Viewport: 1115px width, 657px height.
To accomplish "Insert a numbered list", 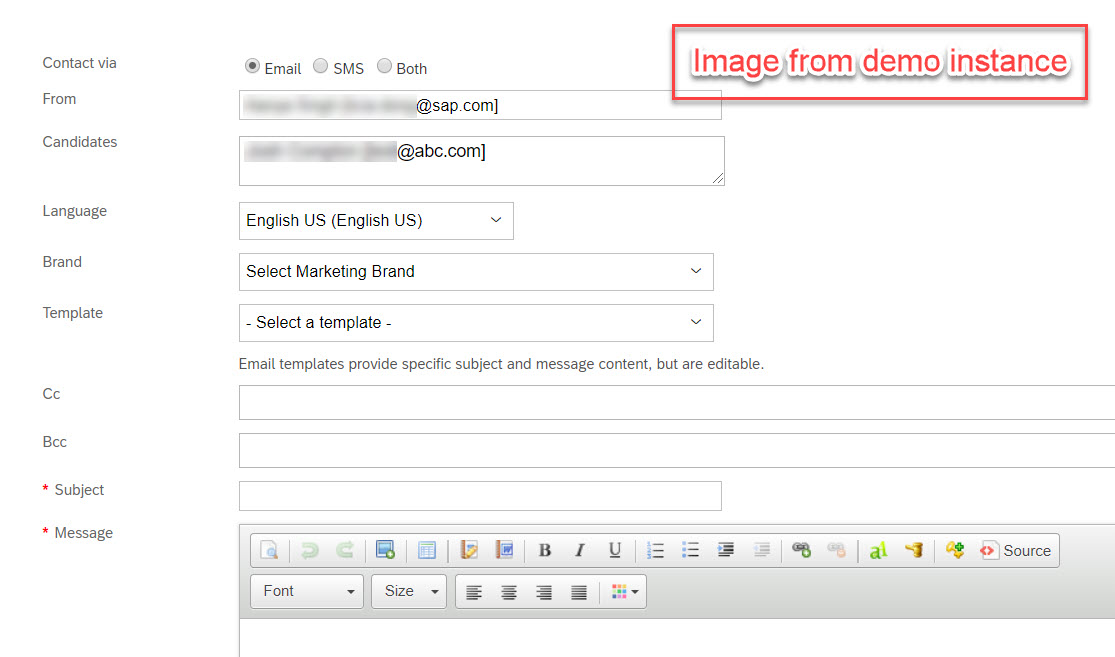I will (655, 550).
